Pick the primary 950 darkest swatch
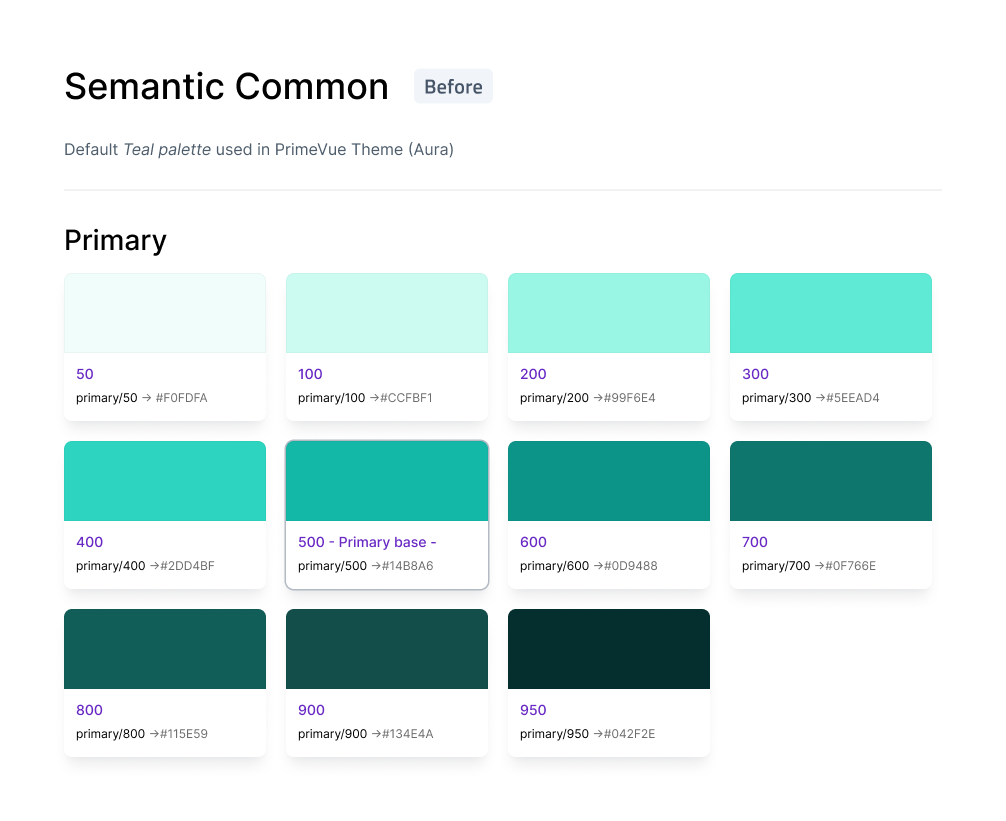 point(609,649)
